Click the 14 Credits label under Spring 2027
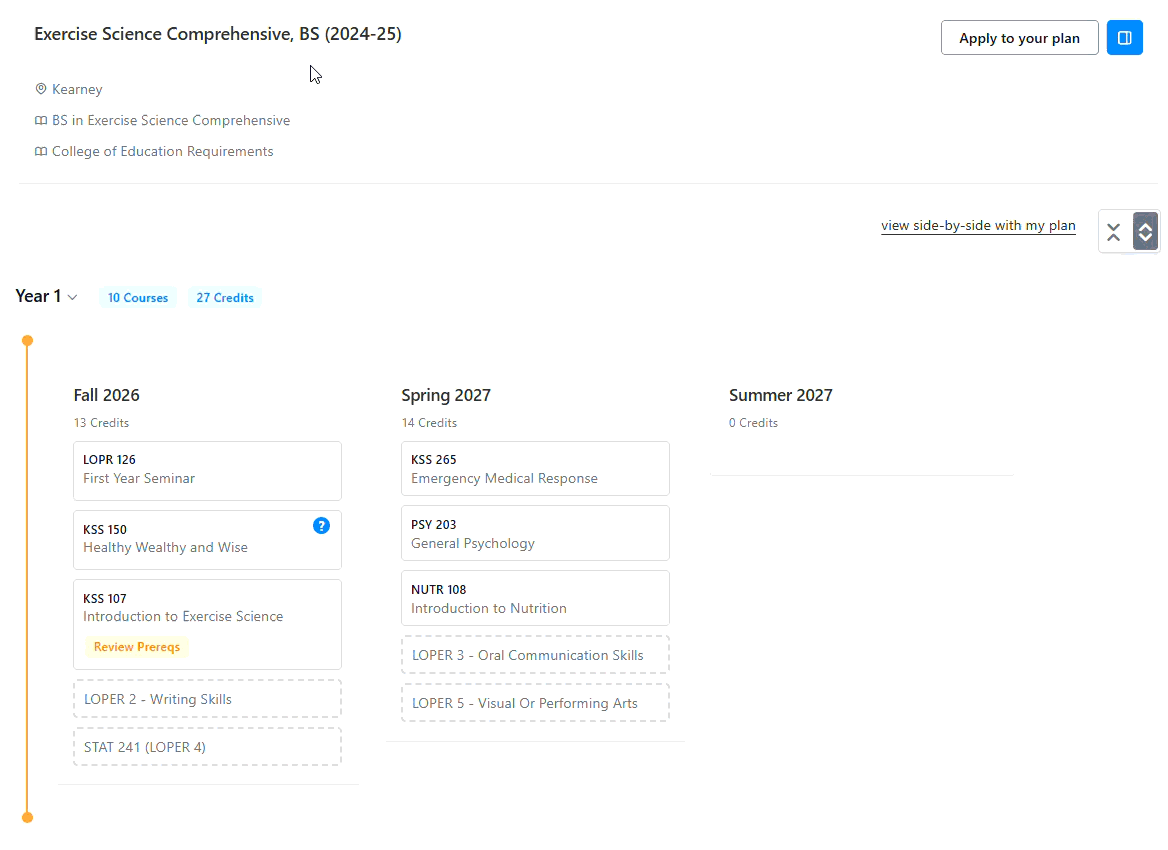This screenshot has width=1168, height=850. click(429, 422)
